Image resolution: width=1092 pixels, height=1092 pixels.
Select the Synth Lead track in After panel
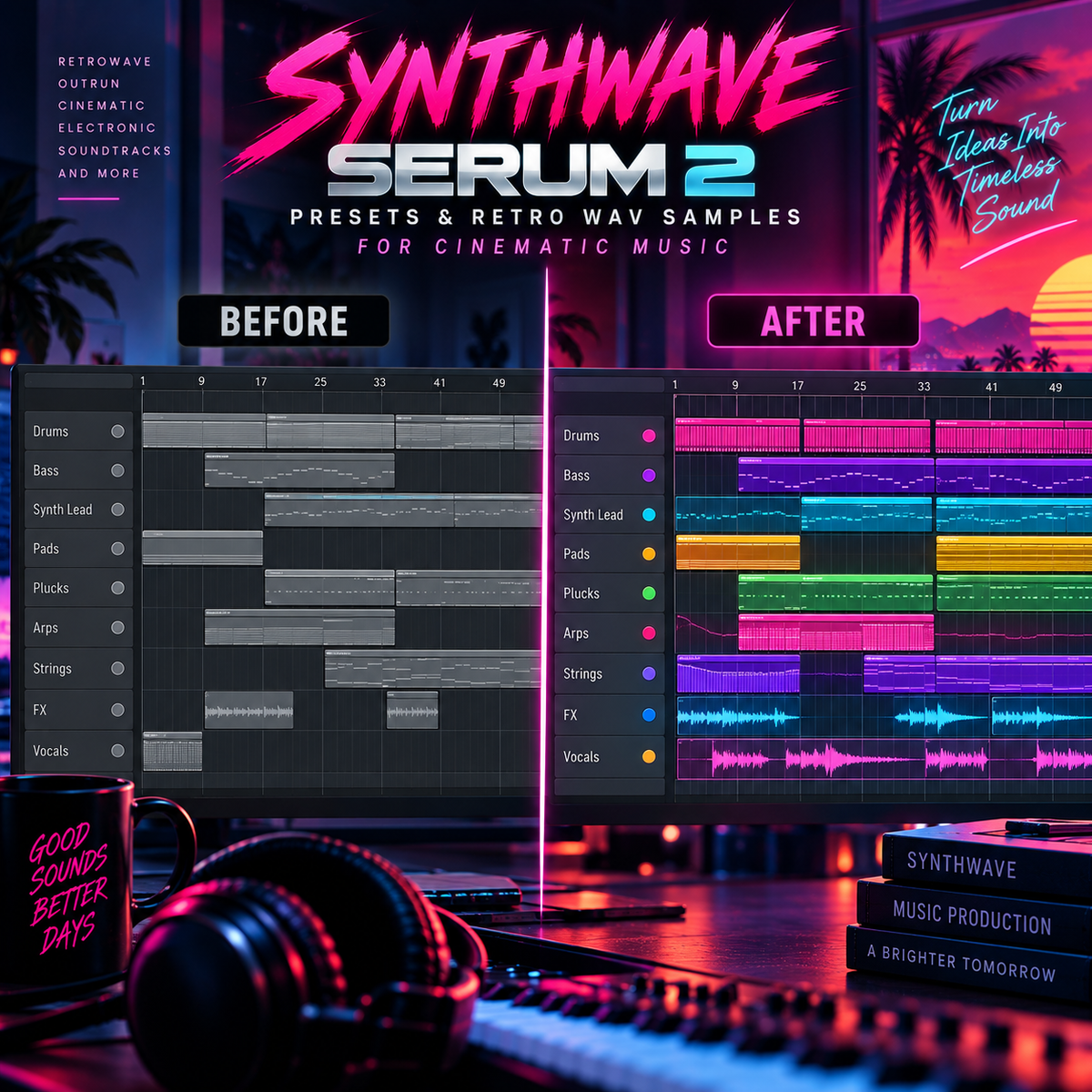tap(610, 514)
